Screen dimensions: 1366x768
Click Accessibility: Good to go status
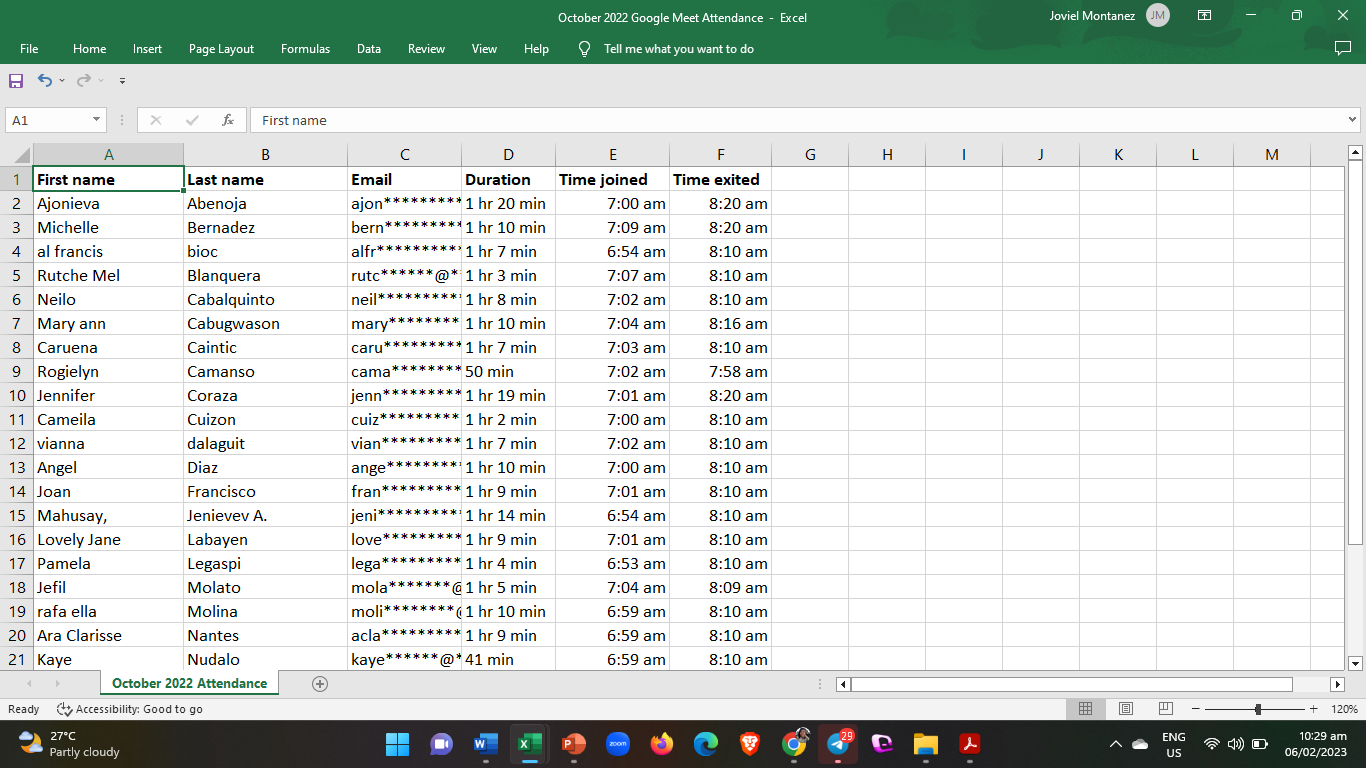pyautogui.click(x=130, y=709)
